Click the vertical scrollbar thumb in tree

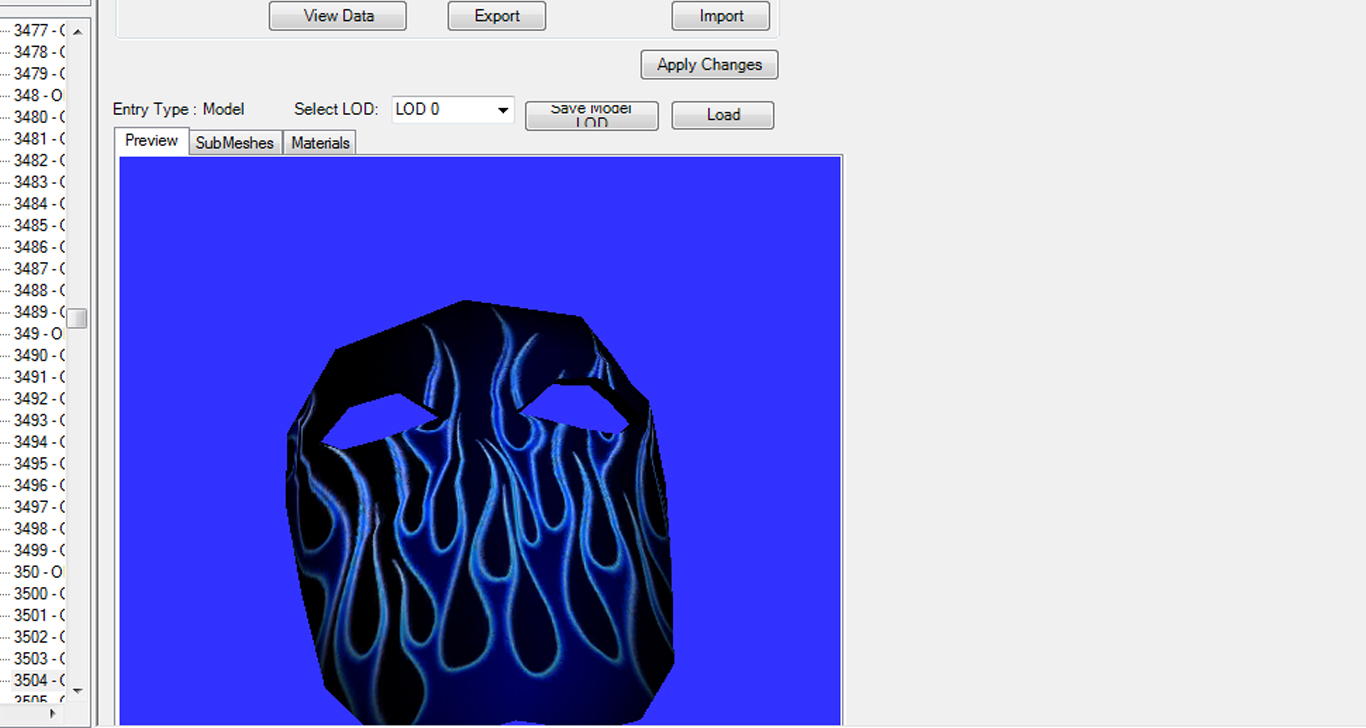(x=77, y=318)
